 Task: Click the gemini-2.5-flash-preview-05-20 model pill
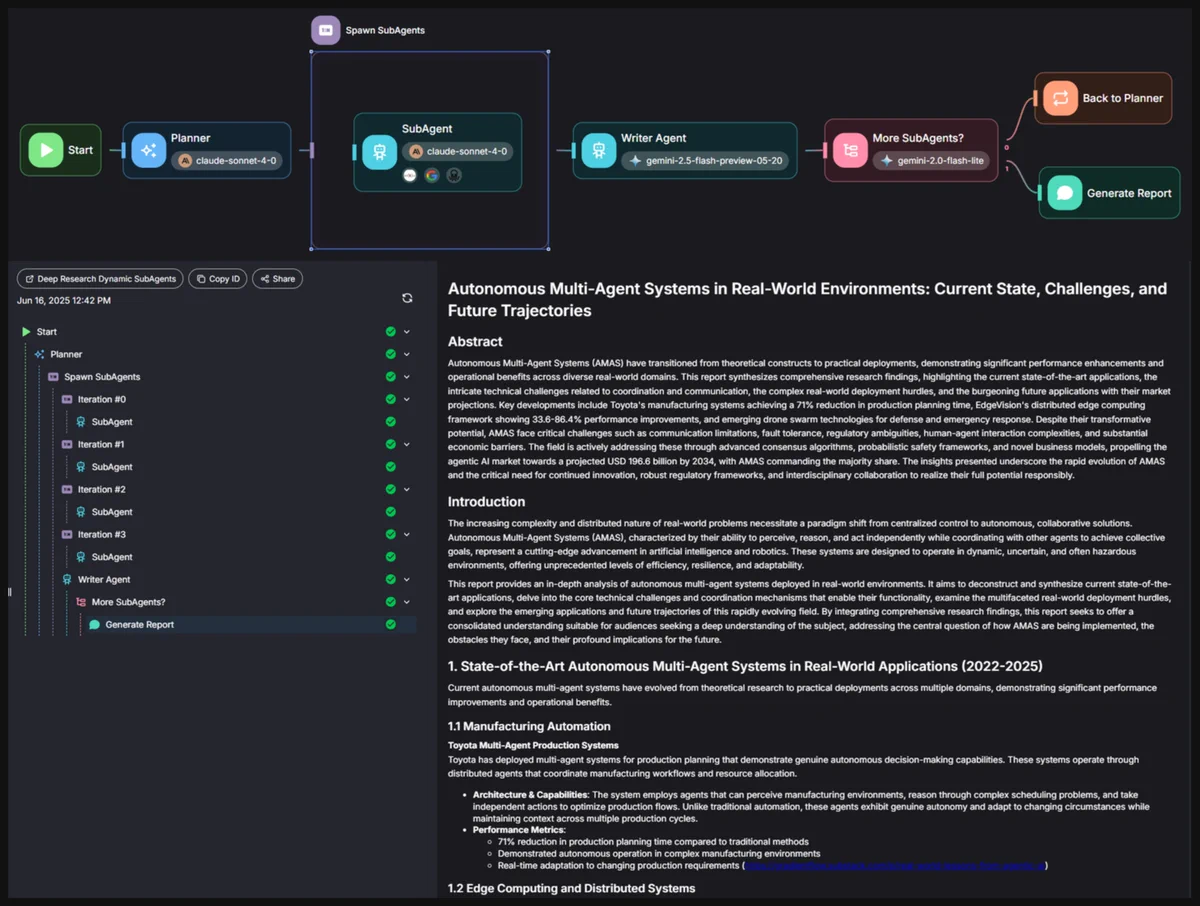pyautogui.click(x=706, y=160)
